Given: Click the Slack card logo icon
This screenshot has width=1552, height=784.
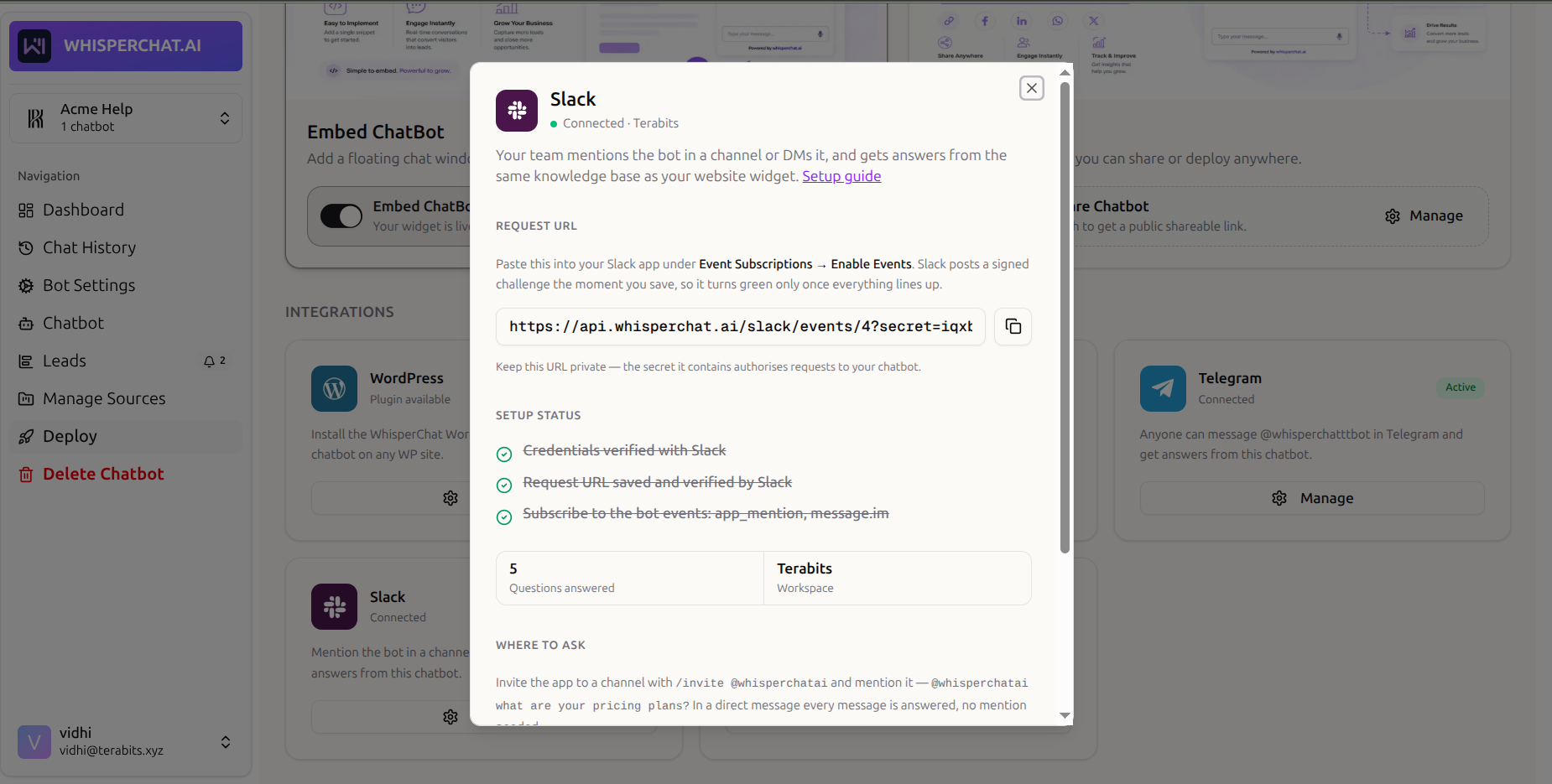Looking at the screenshot, I should pos(334,606).
